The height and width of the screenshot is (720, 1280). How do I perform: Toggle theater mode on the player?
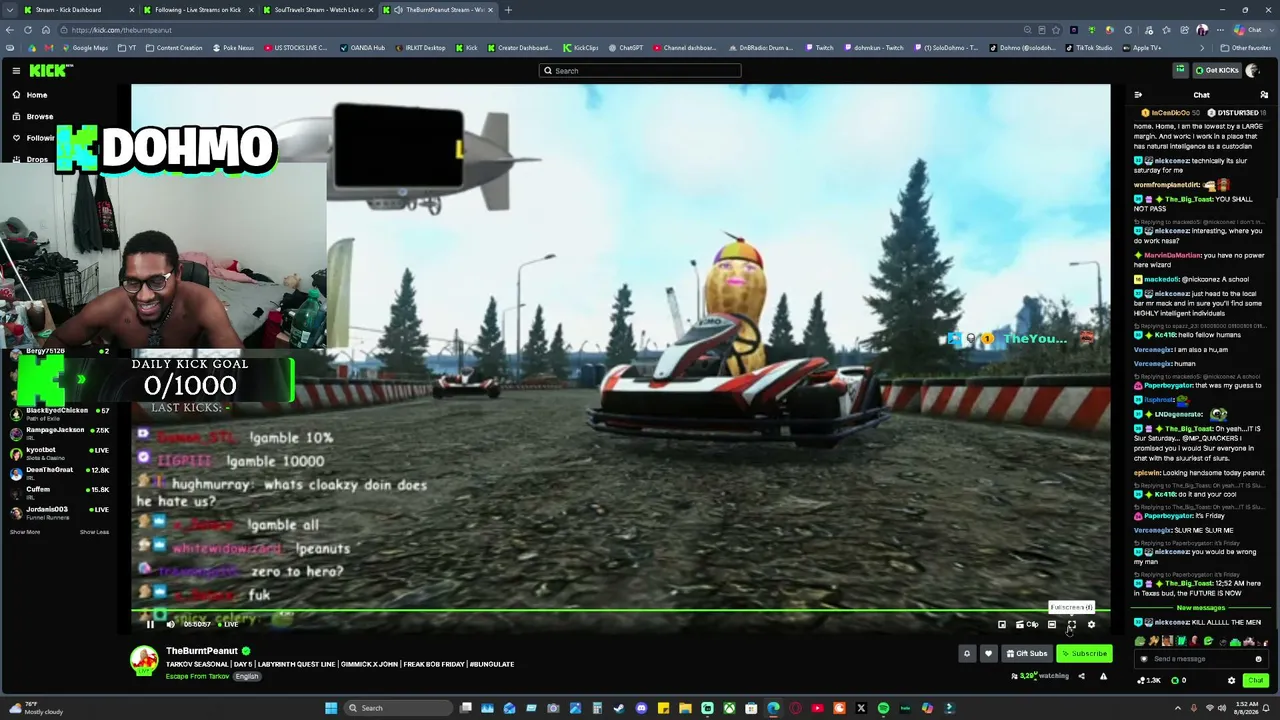coord(1051,625)
